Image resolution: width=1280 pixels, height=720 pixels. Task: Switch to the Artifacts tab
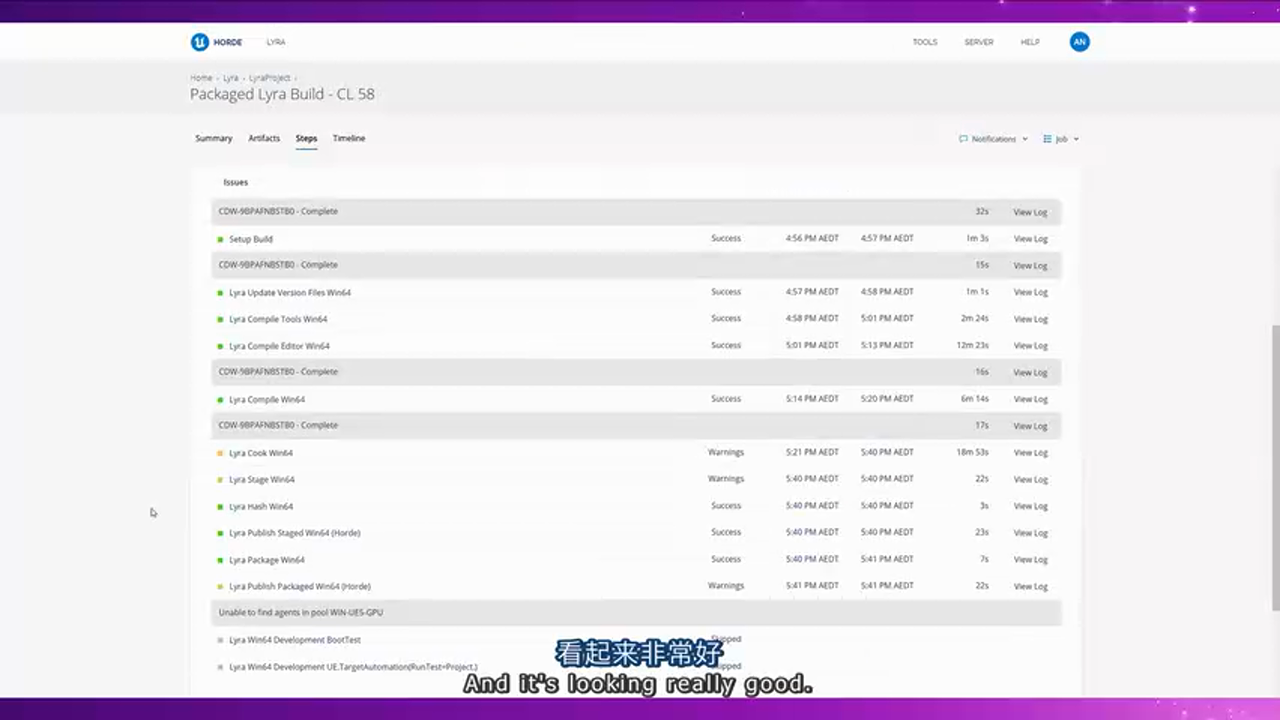(264, 138)
